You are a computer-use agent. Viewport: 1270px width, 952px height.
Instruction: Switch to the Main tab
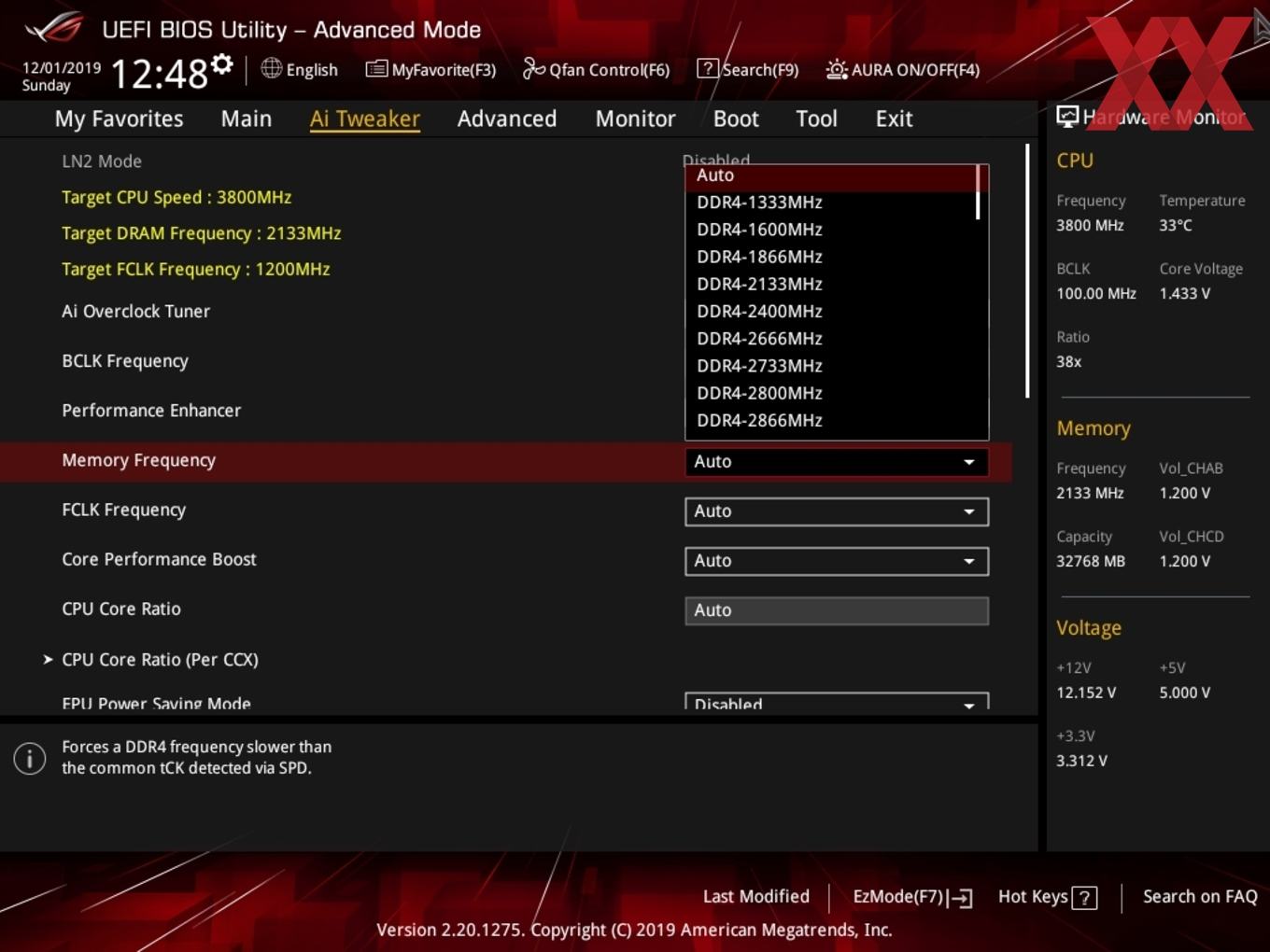coord(247,119)
